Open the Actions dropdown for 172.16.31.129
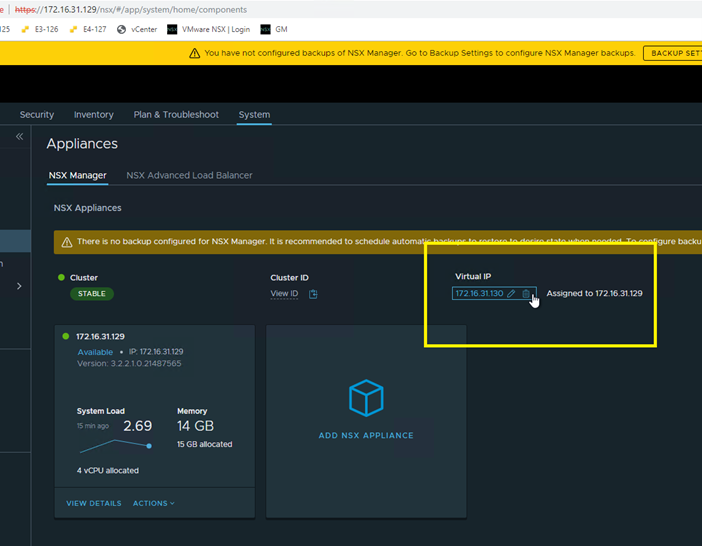The image size is (702, 546). click(154, 503)
